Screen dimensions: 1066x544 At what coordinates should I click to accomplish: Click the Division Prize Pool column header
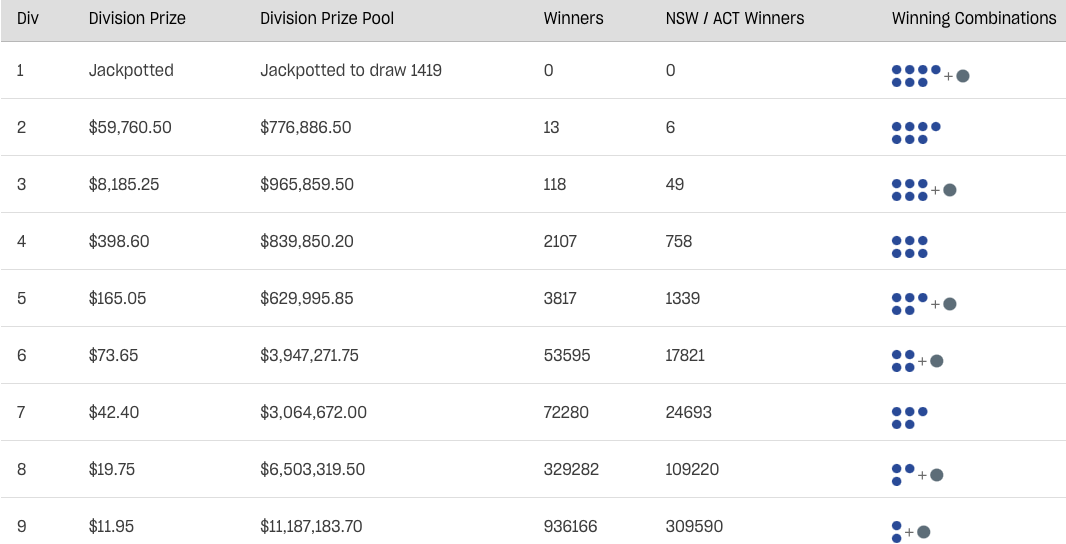[x=327, y=18]
